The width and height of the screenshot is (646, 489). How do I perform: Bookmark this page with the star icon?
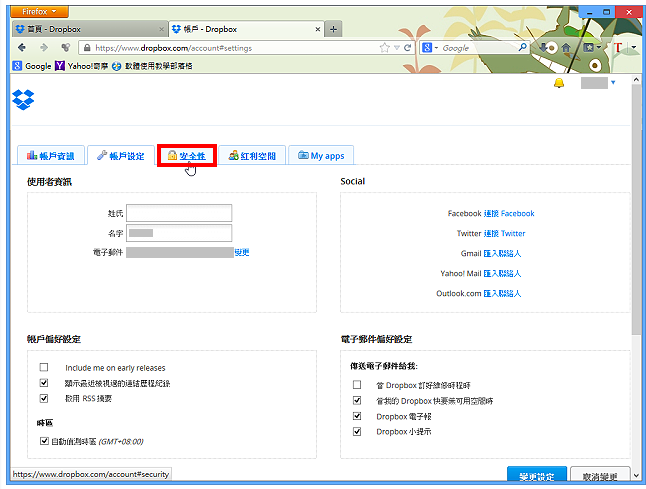(384, 48)
